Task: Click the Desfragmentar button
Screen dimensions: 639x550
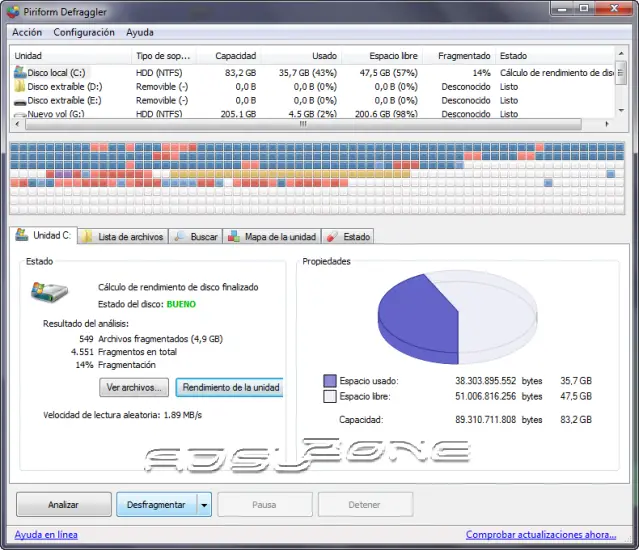Action: coord(156,505)
